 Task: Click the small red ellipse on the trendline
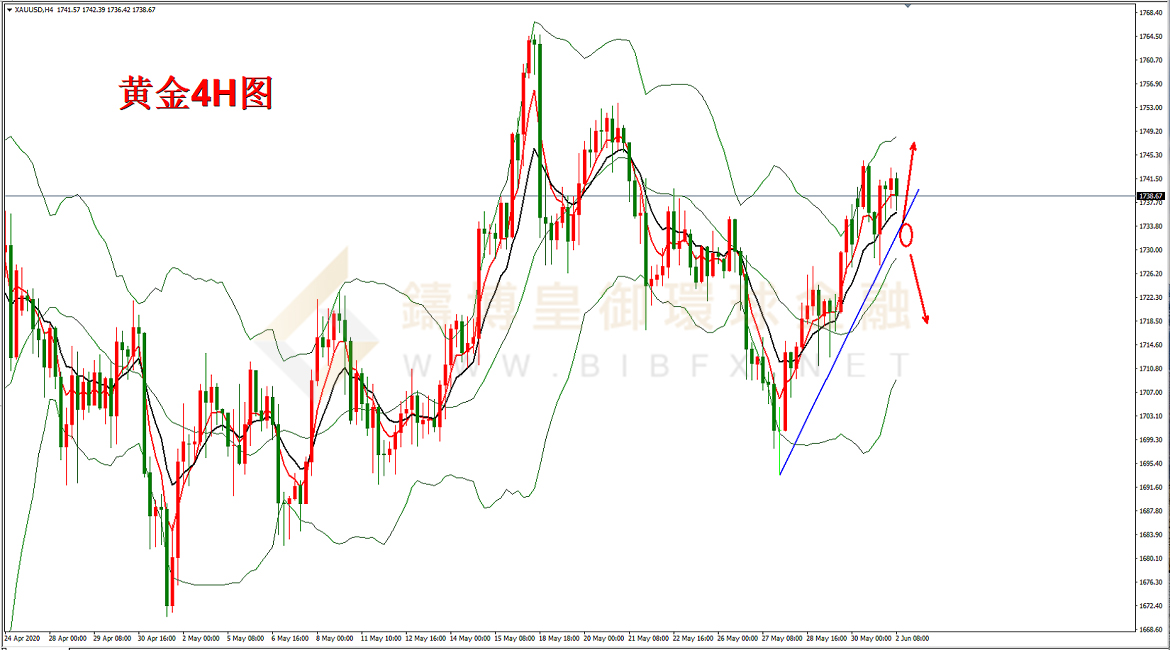click(907, 236)
